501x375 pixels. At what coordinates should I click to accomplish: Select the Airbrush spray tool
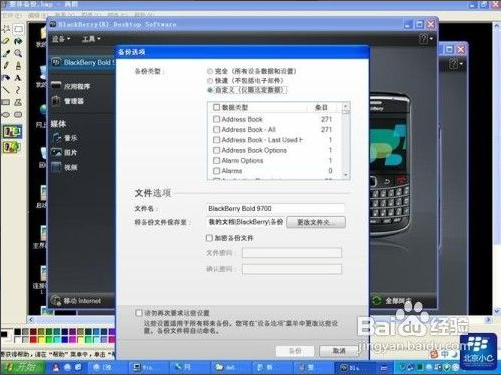point(6,78)
